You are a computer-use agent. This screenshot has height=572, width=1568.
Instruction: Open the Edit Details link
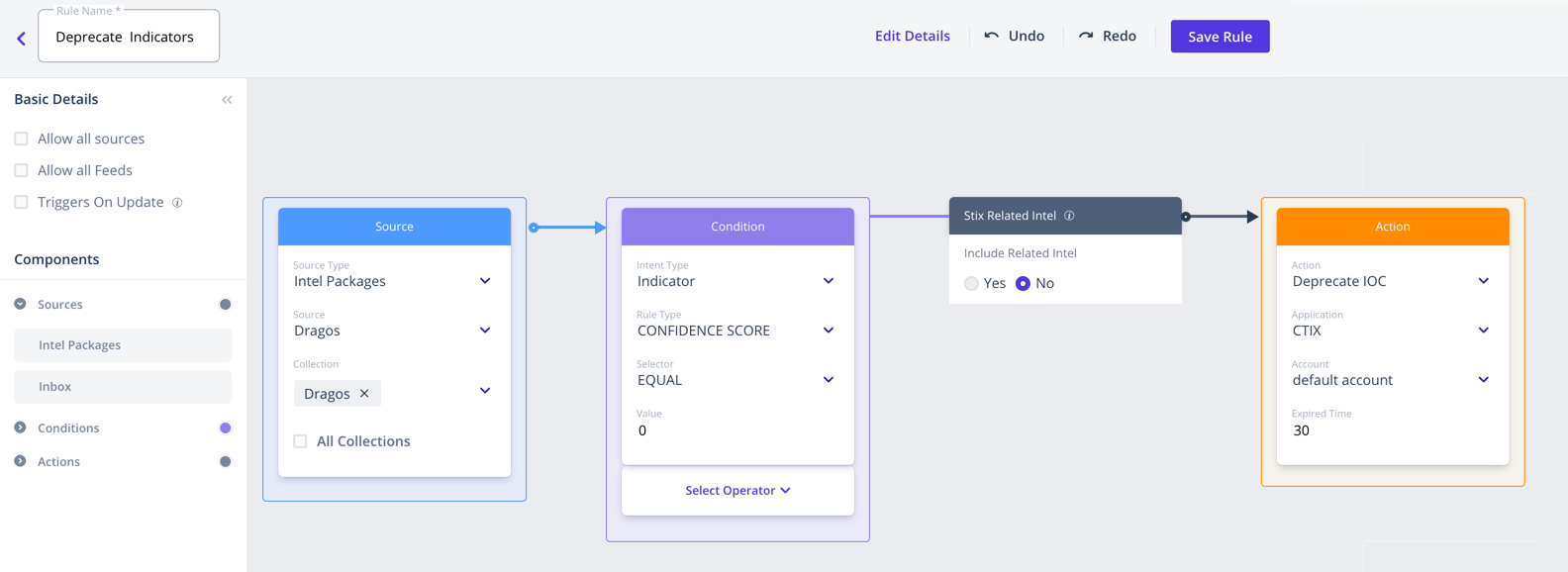(x=912, y=36)
